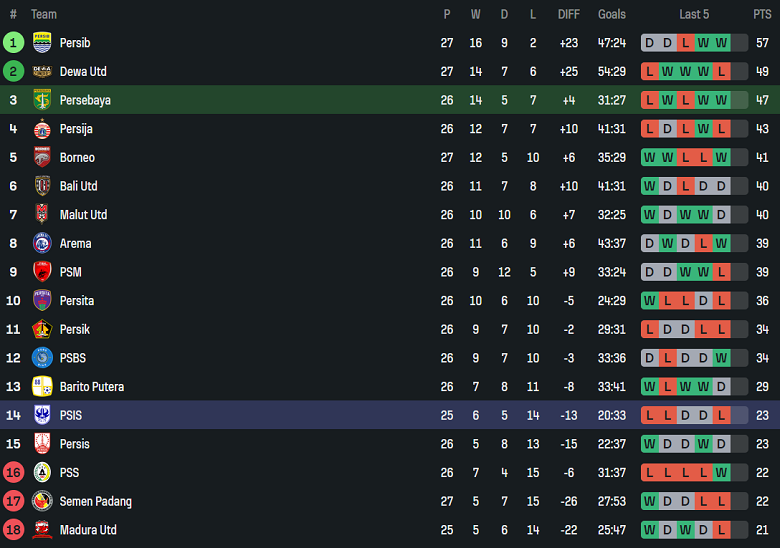780x548 pixels.
Task: Click the green rank 1 position badge
Action: (x=13, y=43)
